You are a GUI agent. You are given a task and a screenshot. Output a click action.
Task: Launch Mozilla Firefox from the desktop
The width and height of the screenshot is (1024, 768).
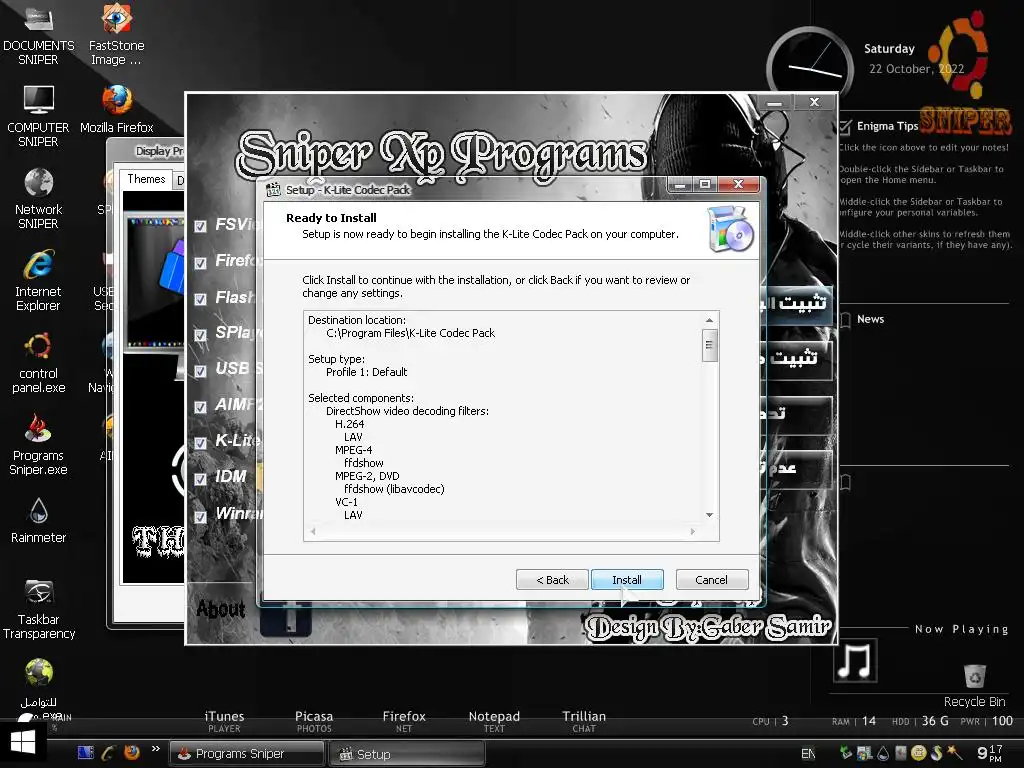click(117, 110)
